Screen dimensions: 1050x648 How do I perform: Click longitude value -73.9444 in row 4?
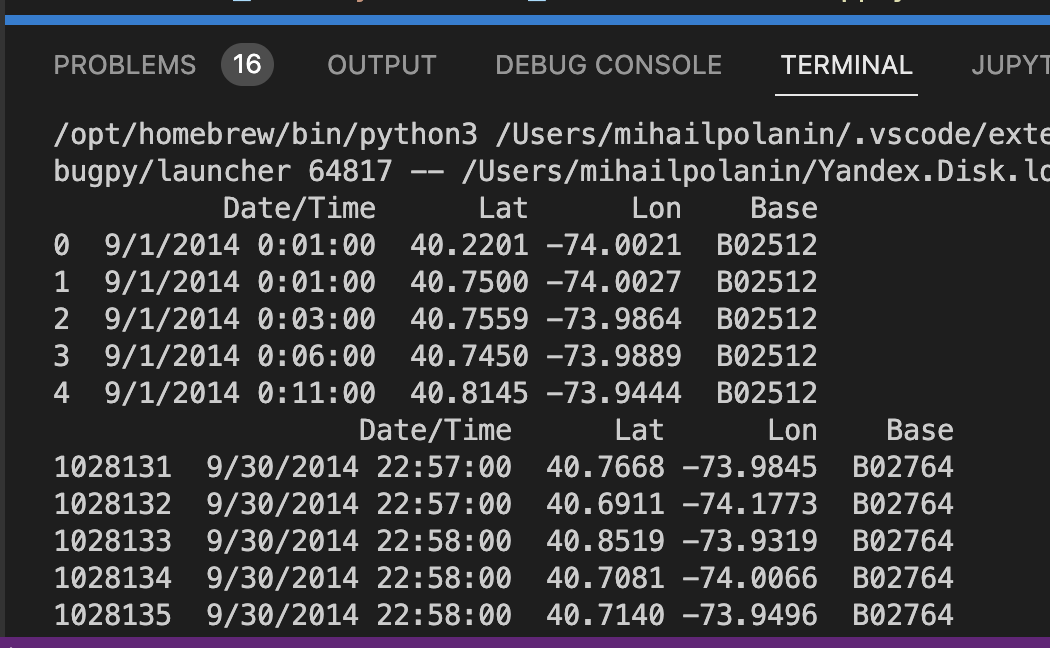(613, 393)
